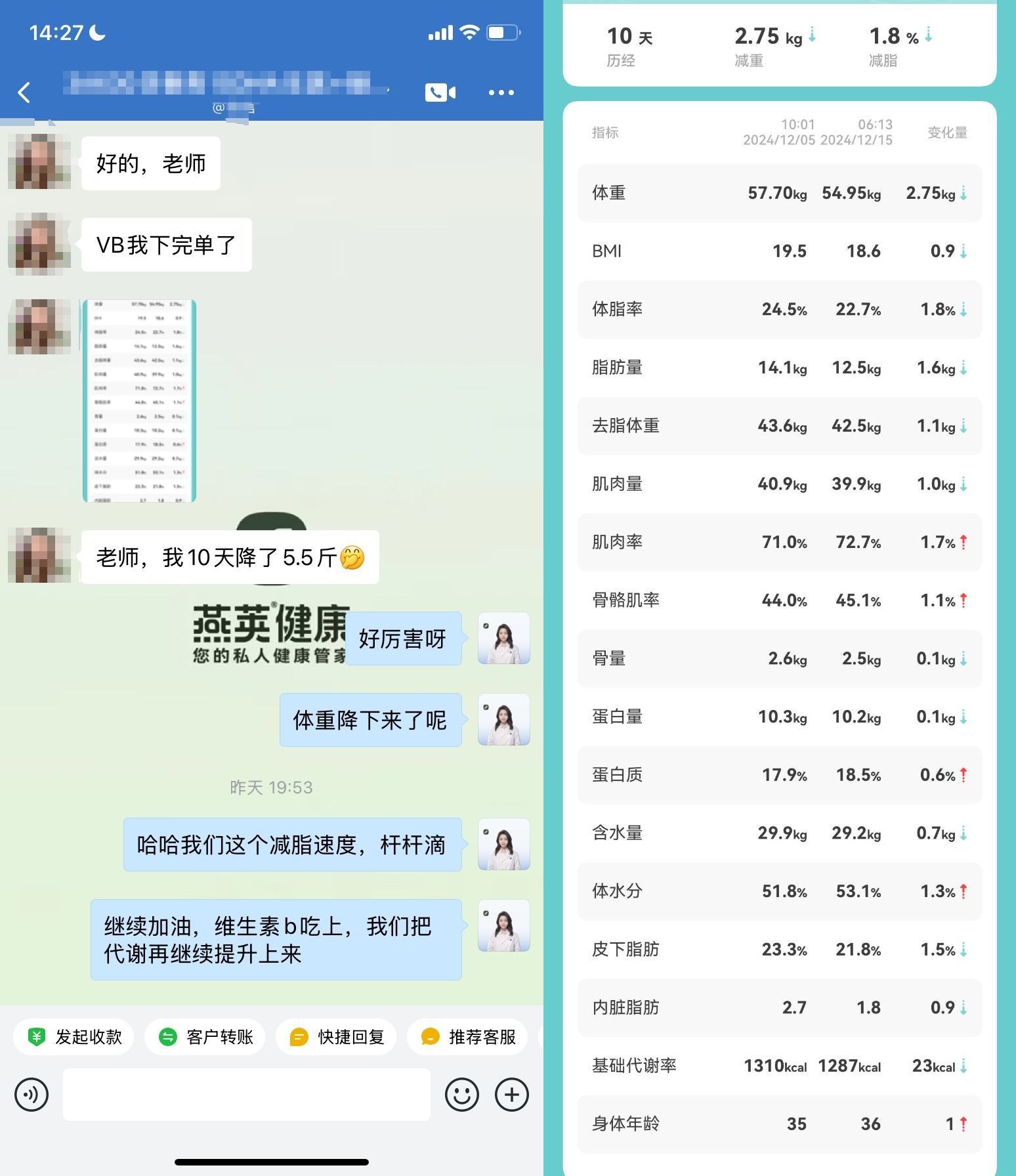Open the 体重 row in report
1016x1176 pixels.
coord(780,193)
